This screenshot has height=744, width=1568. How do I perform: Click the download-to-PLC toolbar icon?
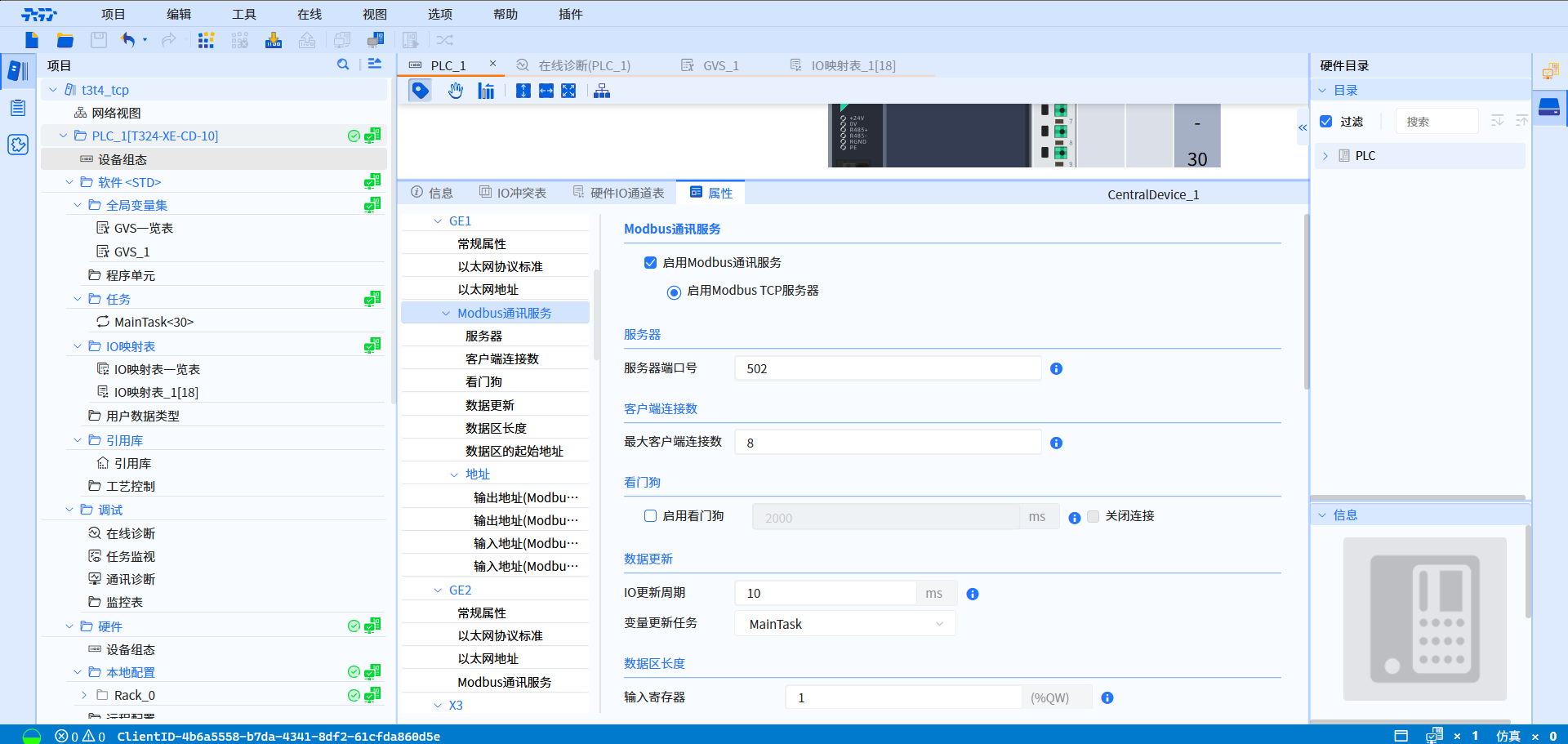(x=274, y=39)
